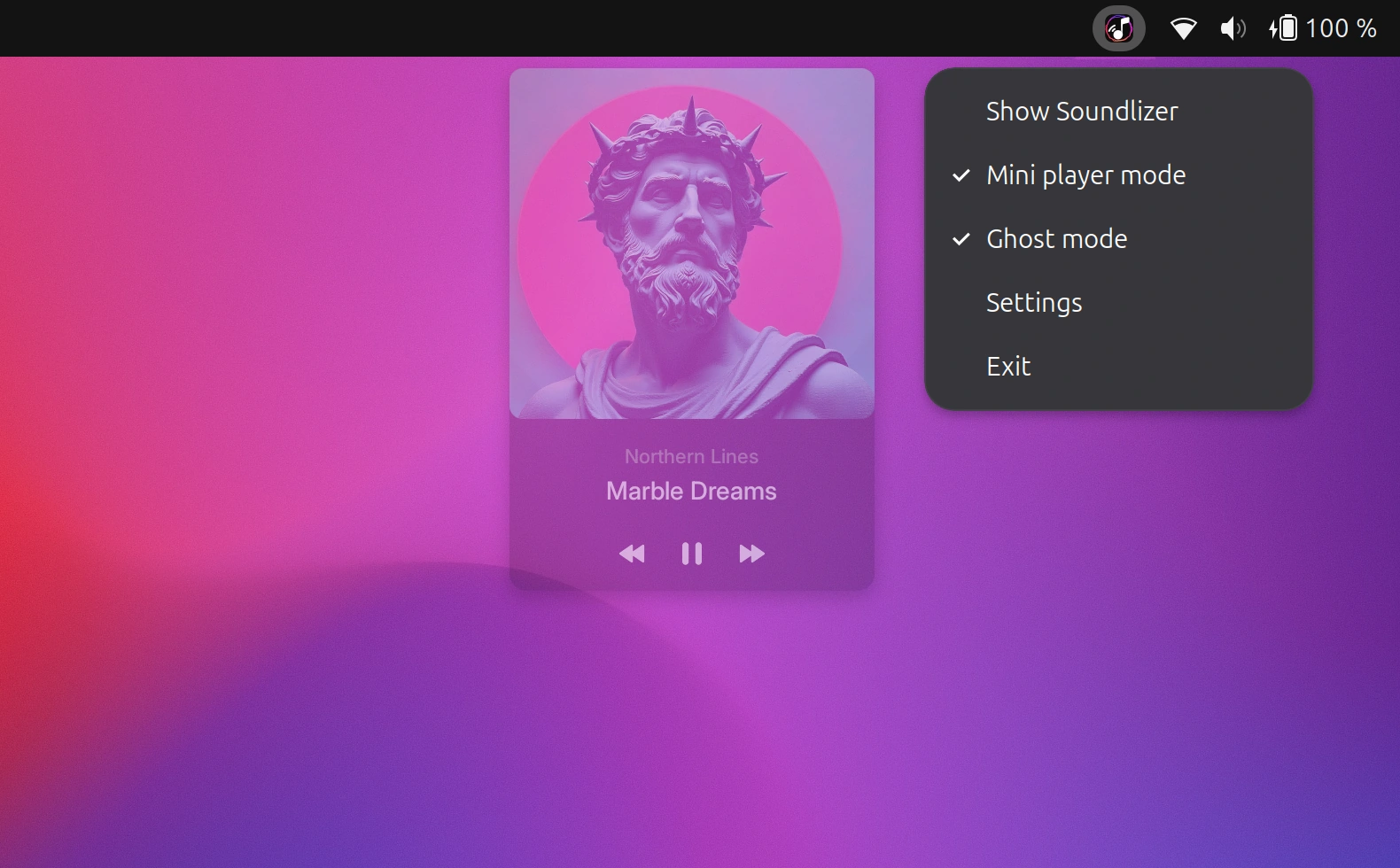The width and height of the screenshot is (1400, 868).
Task: Disable Ghost mode option
Action: coord(1118,239)
